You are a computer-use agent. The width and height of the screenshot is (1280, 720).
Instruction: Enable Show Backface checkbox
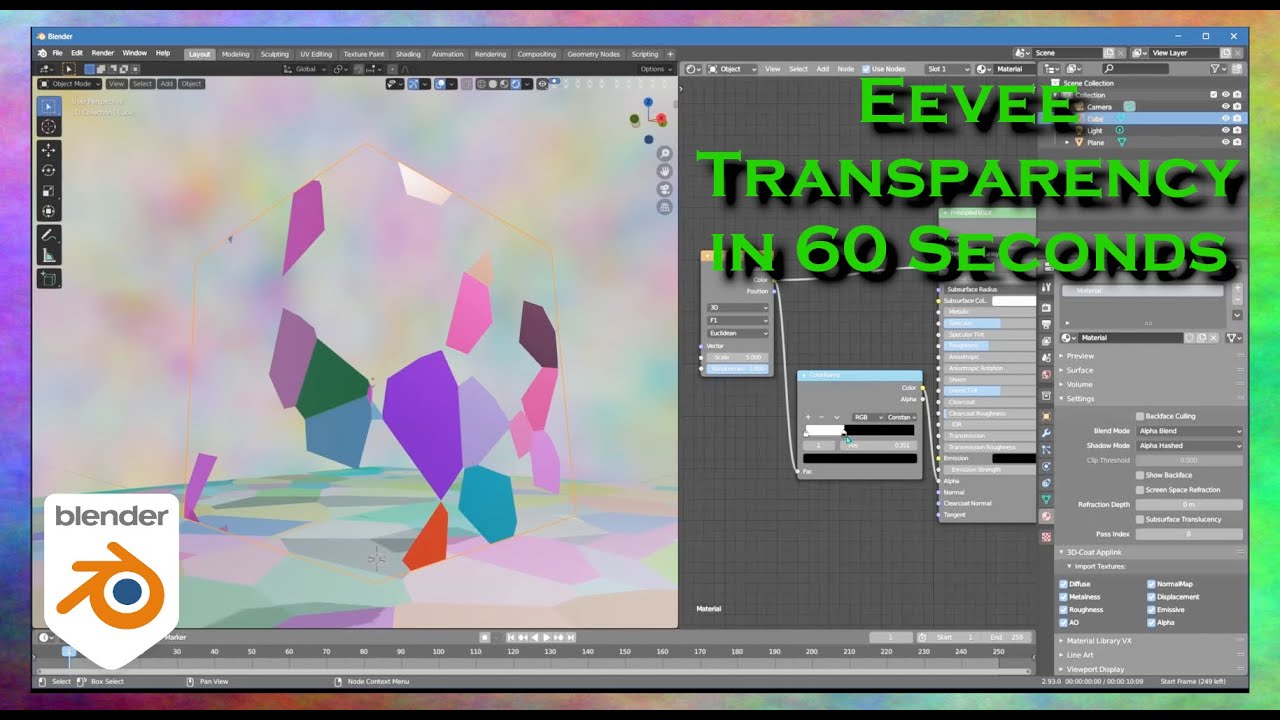1140,475
